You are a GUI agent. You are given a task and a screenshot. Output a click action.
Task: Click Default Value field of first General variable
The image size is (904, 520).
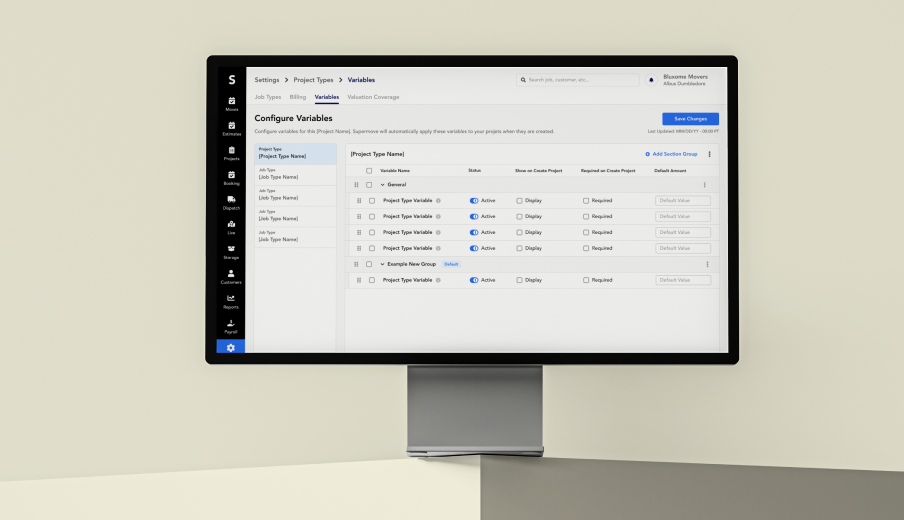click(683, 201)
